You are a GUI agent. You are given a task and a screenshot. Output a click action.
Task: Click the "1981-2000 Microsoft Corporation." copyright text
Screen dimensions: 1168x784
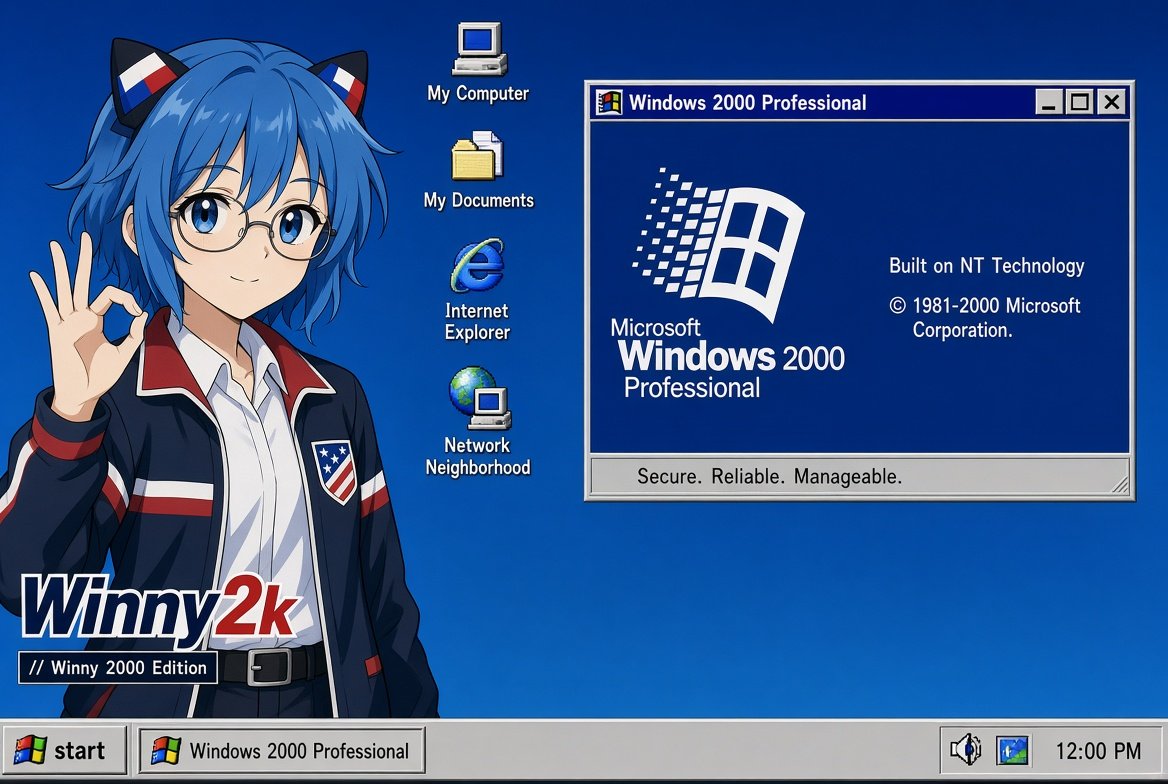tap(985, 317)
